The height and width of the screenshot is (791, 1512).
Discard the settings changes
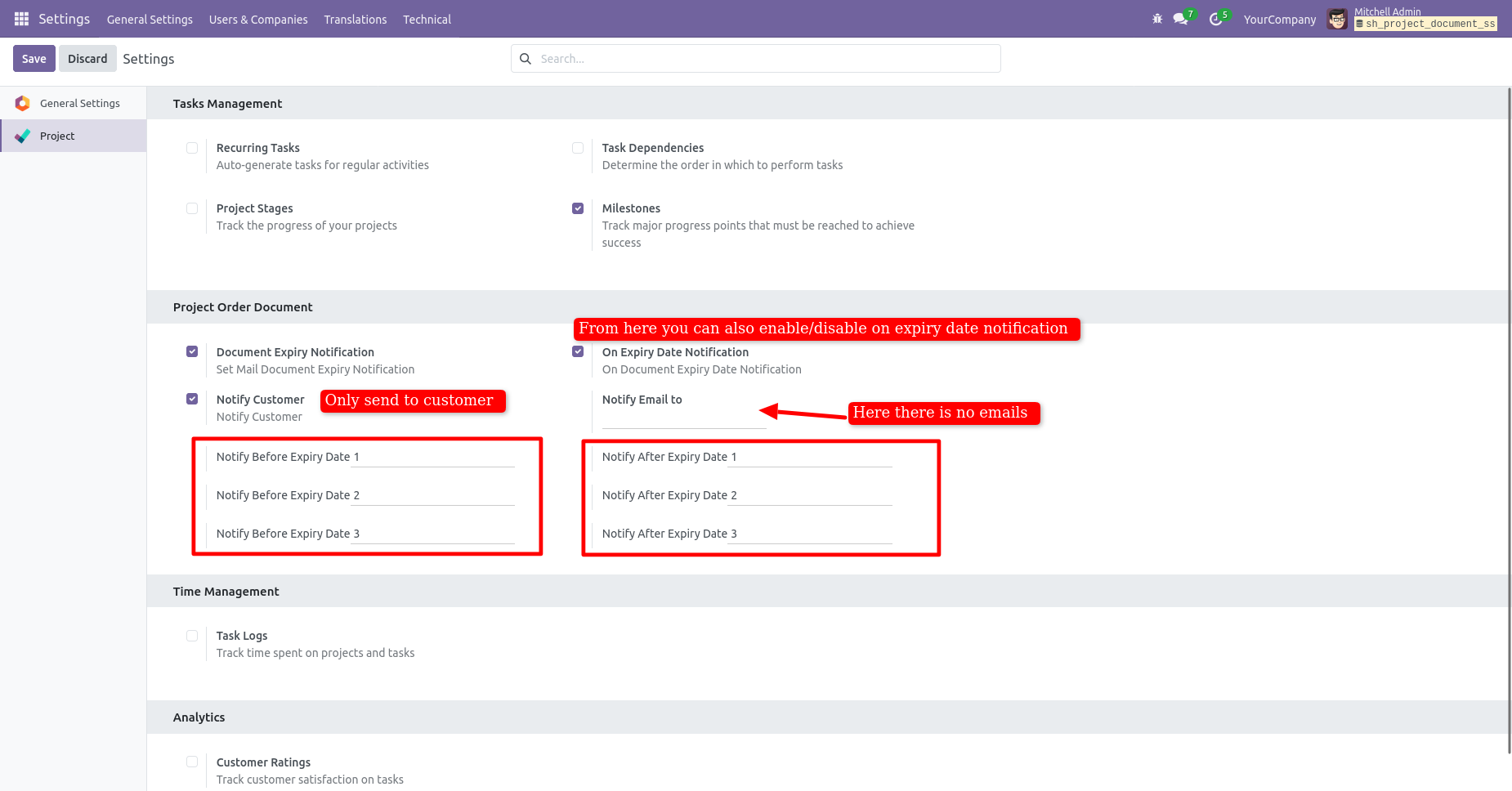click(87, 59)
